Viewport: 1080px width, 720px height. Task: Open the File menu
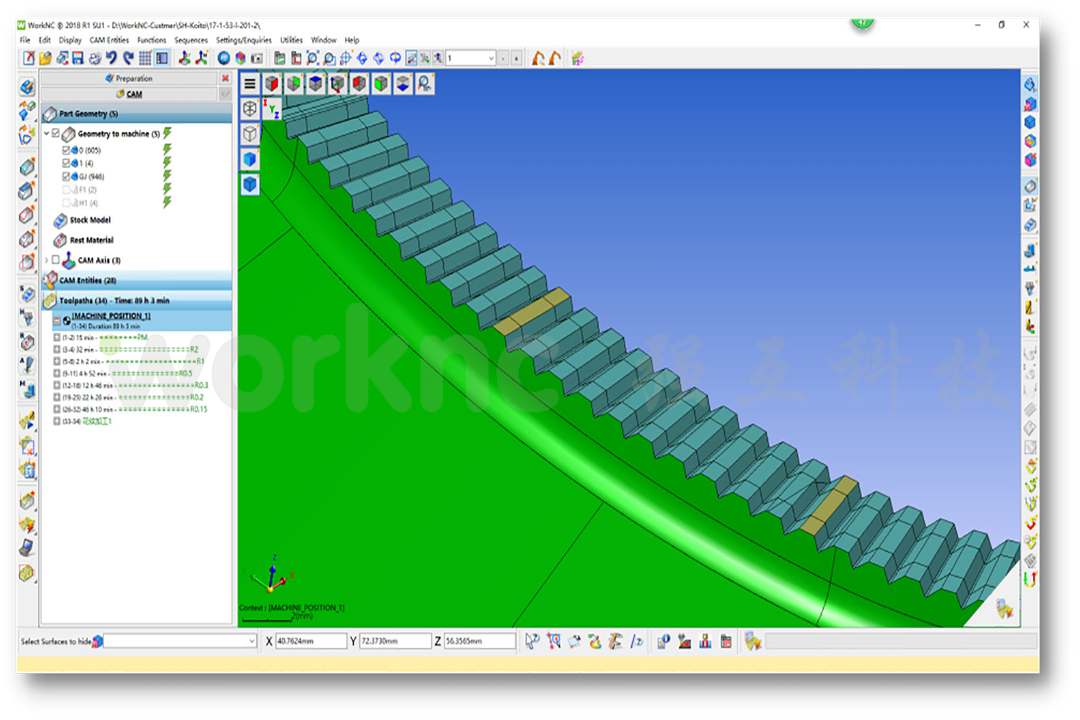[25, 40]
